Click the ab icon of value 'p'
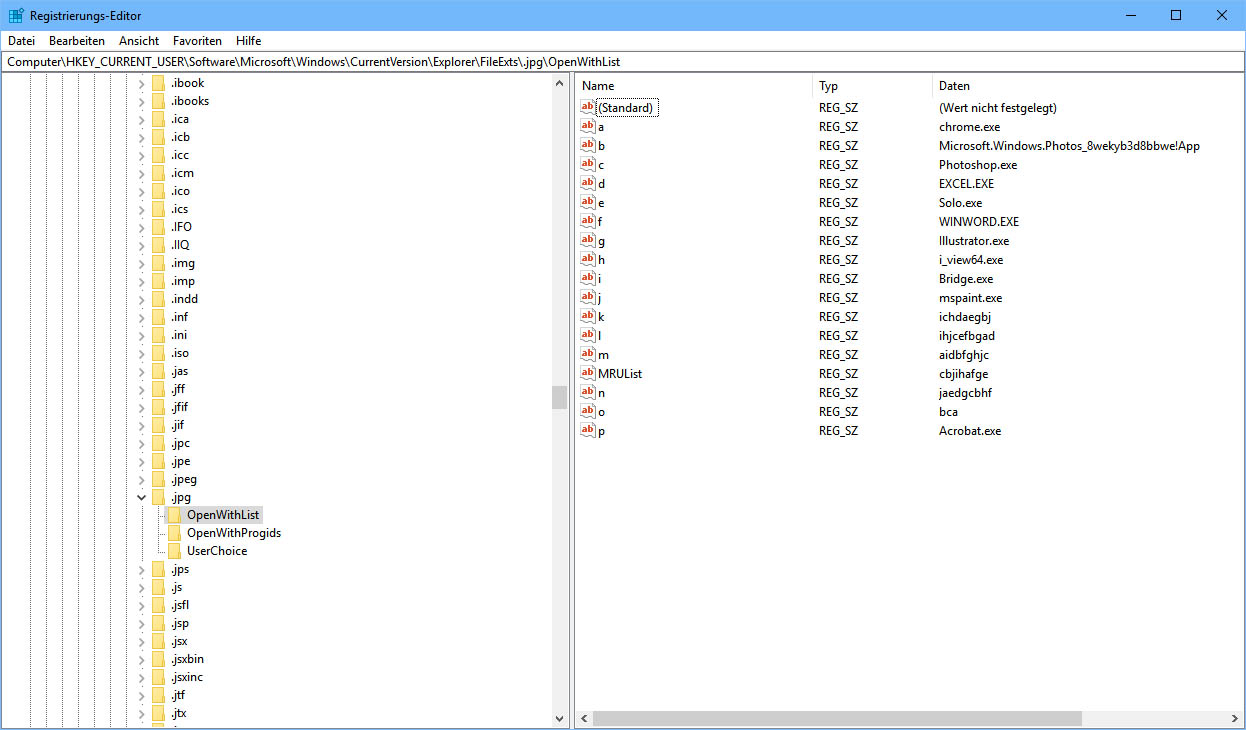1246x730 pixels. [588, 431]
